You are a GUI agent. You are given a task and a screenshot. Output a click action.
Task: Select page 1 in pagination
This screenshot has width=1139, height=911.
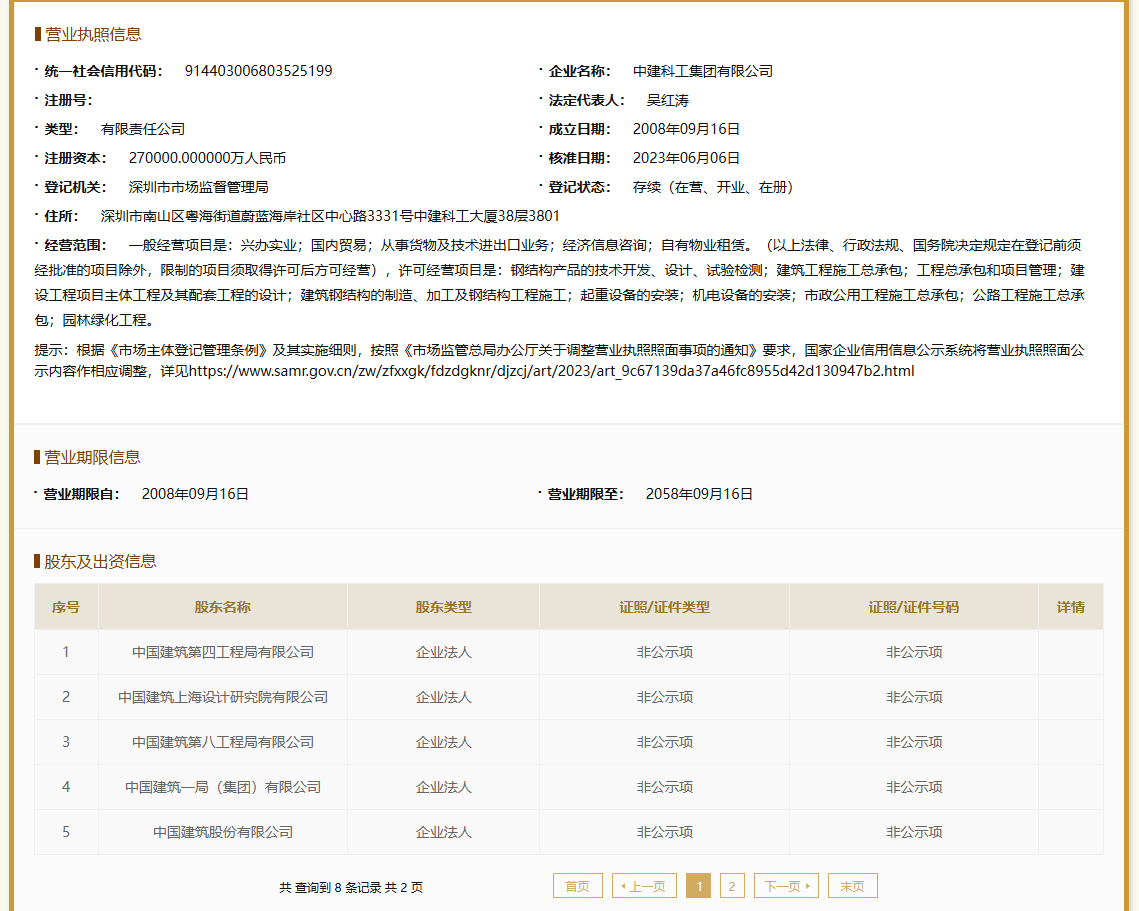pos(699,886)
